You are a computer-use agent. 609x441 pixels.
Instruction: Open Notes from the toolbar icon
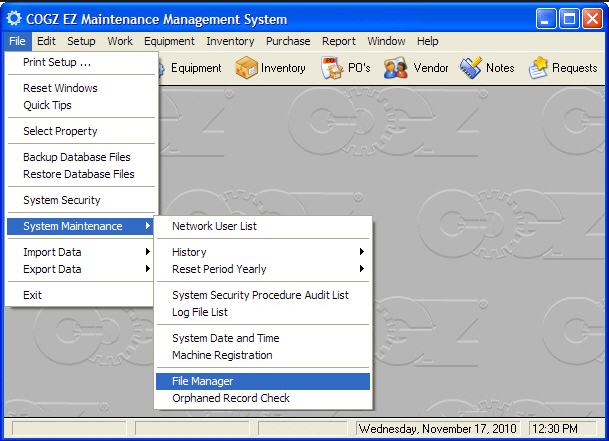pos(470,68)
